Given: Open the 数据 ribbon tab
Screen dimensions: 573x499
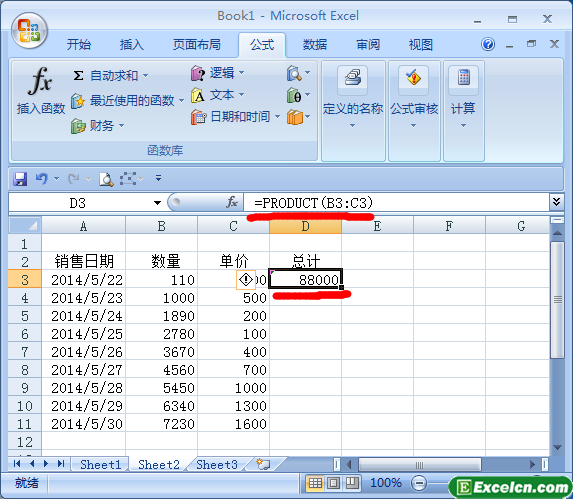Looking at the screenshot, I should (315, 45).
